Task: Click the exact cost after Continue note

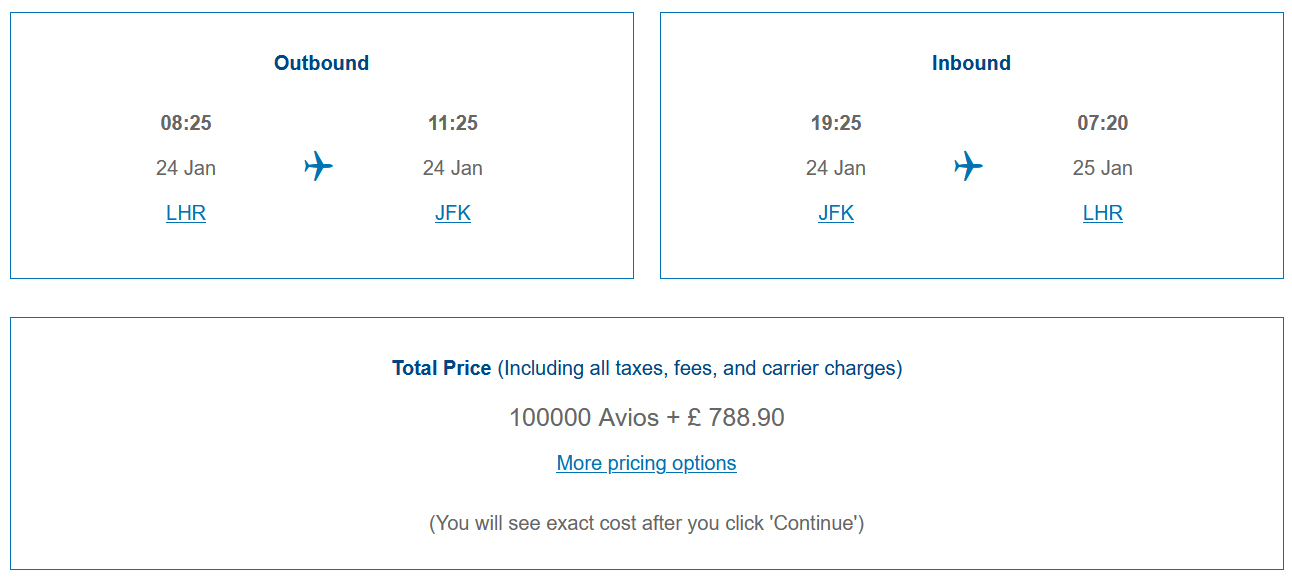Action: coord(647,523)
